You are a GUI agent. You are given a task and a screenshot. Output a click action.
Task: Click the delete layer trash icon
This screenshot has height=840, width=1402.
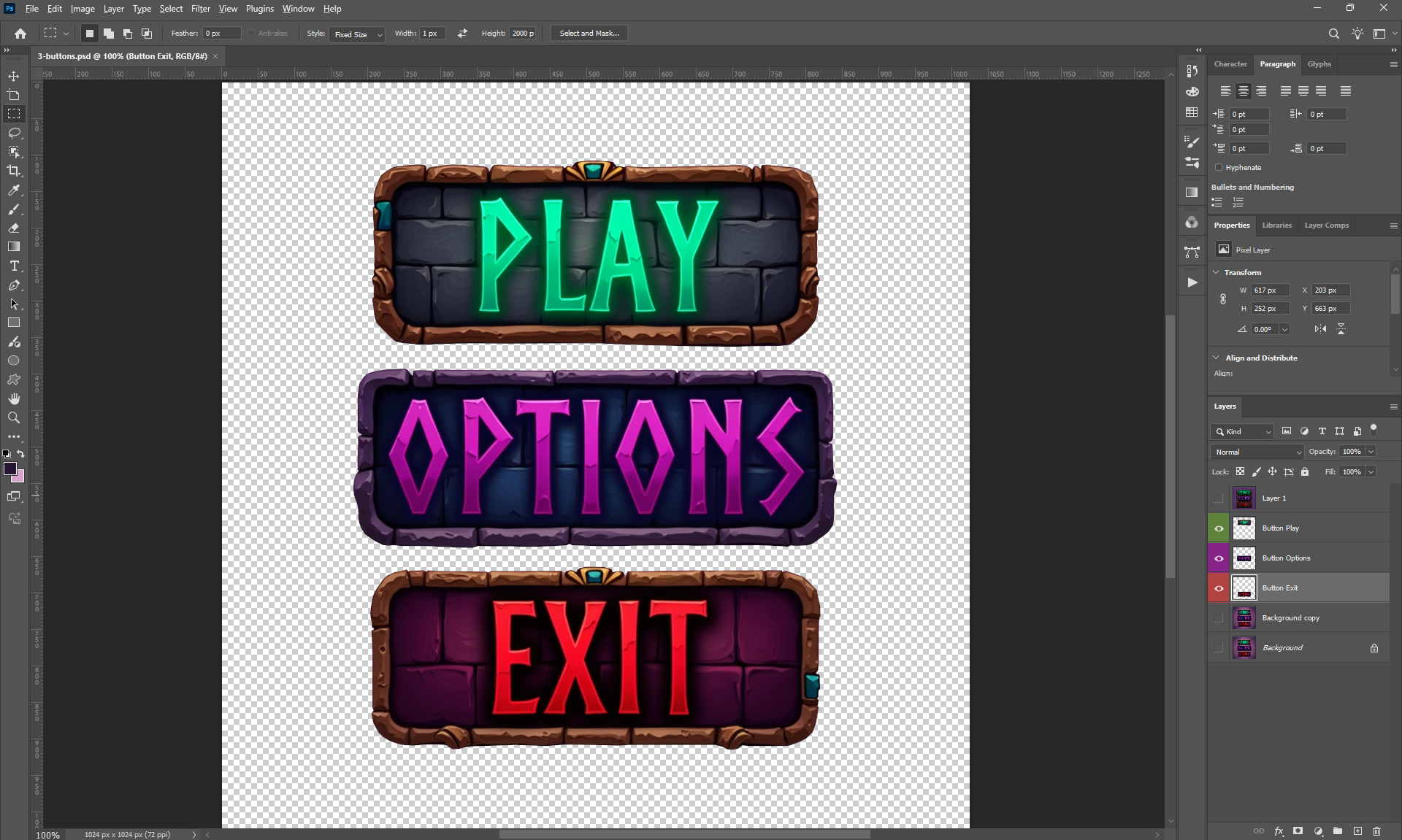tap(1376, 831)
